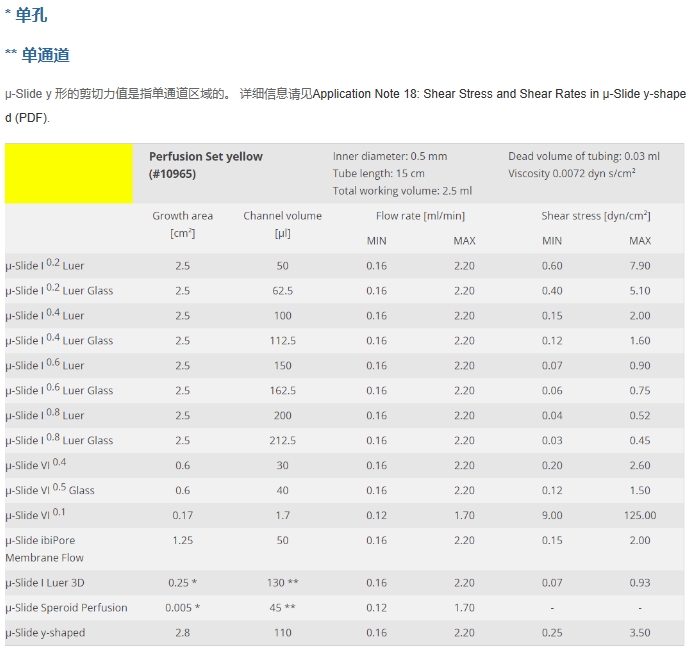Click the yellow perfusion set color block
This screenshot has height=657, width=691.
(x=69, y=174)
